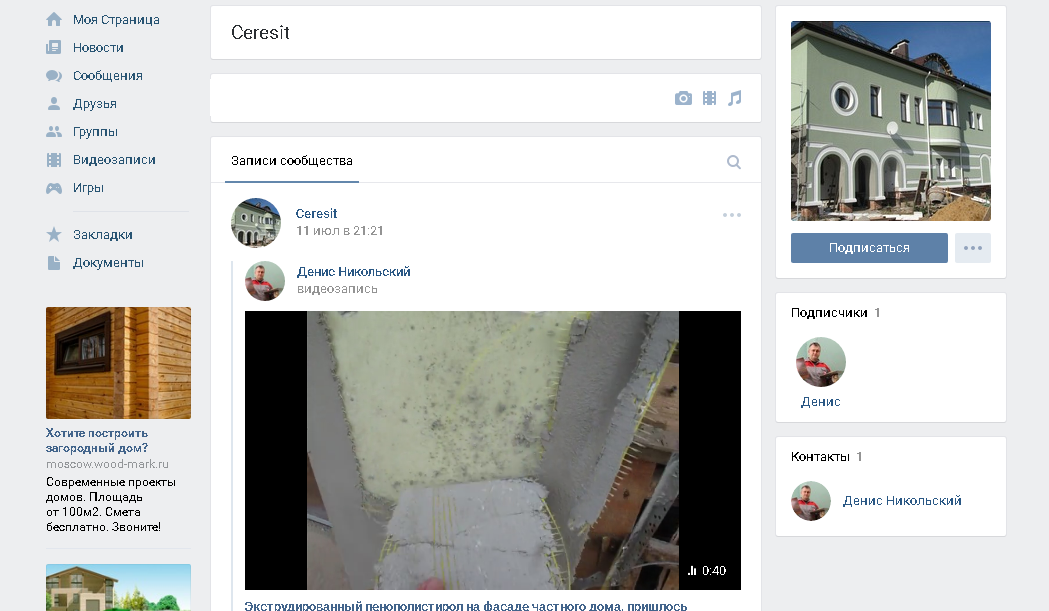Open Группы in sidebar

click(x=96, y=132)
